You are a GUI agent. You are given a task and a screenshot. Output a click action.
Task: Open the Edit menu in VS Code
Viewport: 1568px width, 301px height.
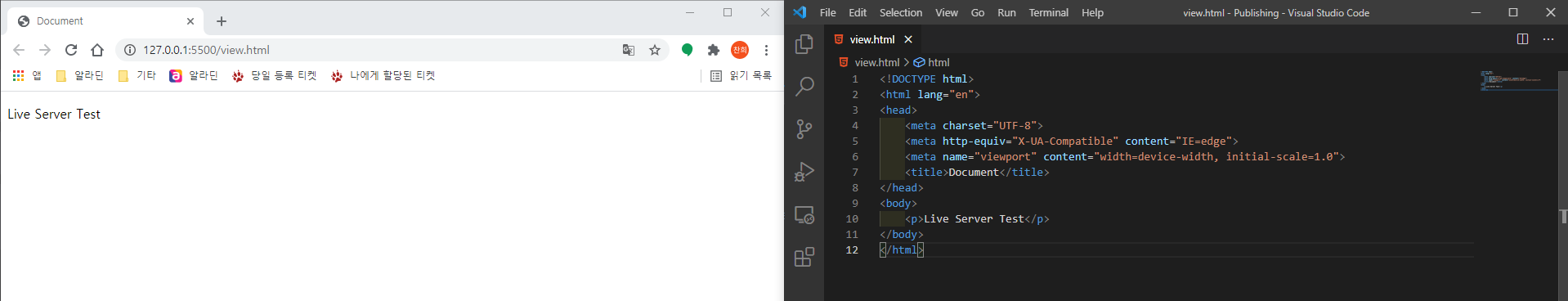click(858, 12)
